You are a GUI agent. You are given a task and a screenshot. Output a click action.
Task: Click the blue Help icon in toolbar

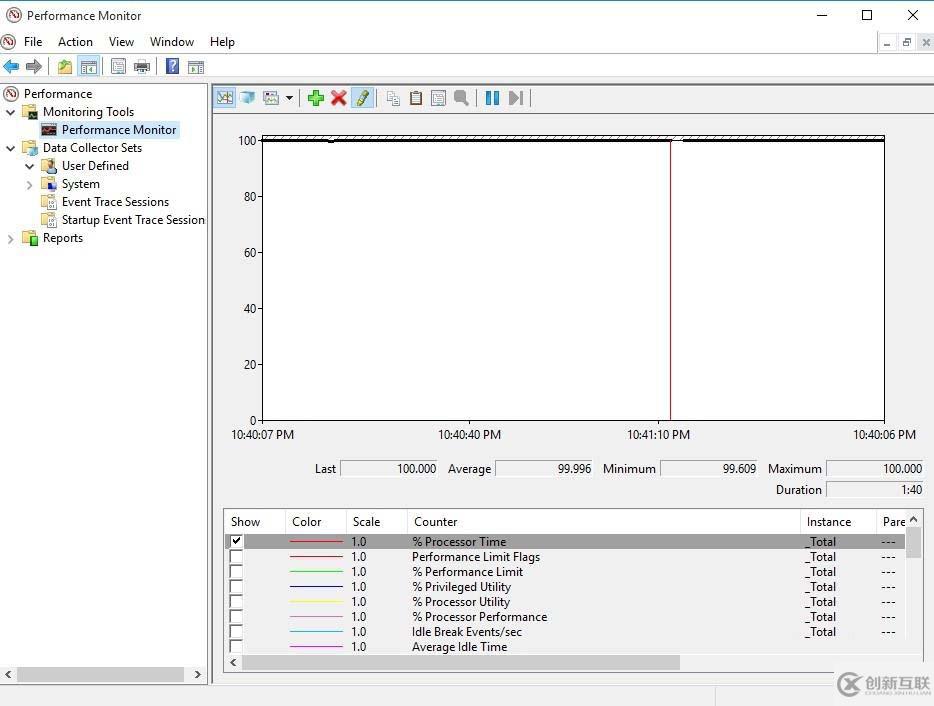pyautogui.click(x=172, y=67)
